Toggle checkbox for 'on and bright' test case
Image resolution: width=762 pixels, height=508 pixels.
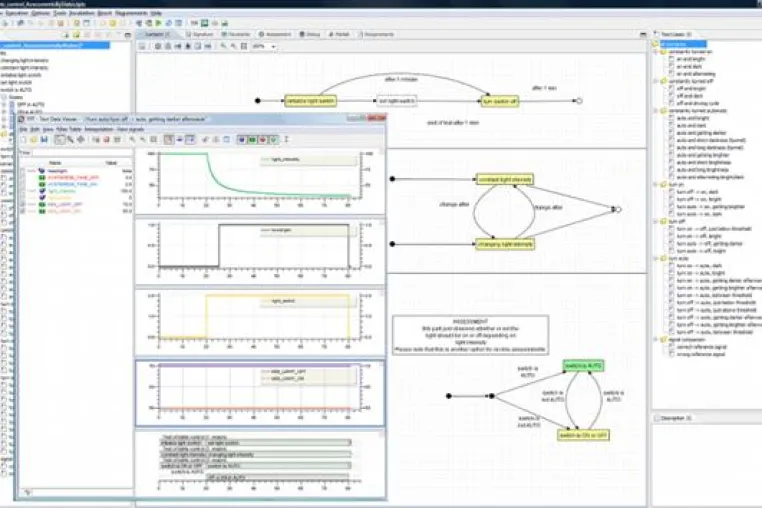click(671, 59)
